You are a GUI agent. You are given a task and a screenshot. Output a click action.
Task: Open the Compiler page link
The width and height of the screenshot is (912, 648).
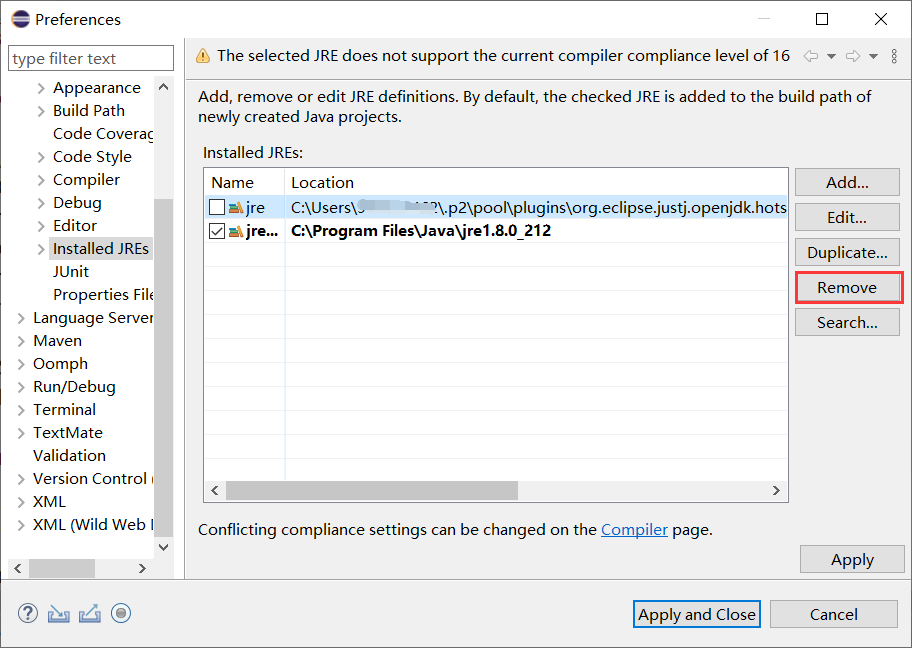click(x=634, y=529)
